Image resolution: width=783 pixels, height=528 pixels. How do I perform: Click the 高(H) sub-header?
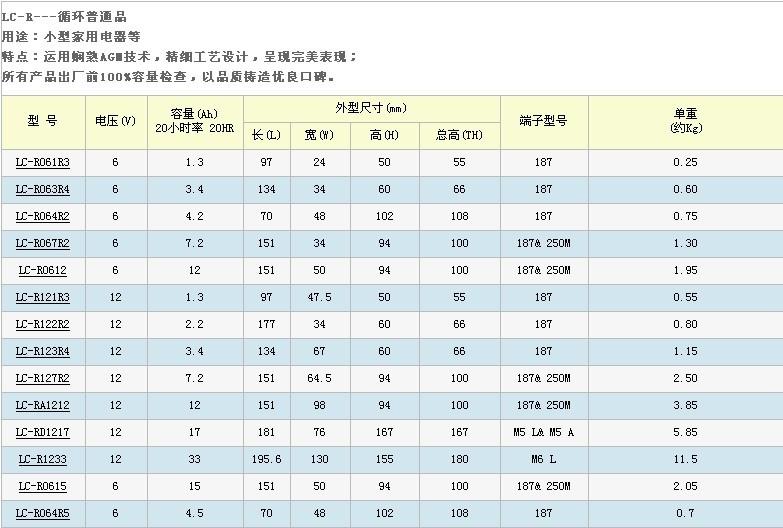384,135
